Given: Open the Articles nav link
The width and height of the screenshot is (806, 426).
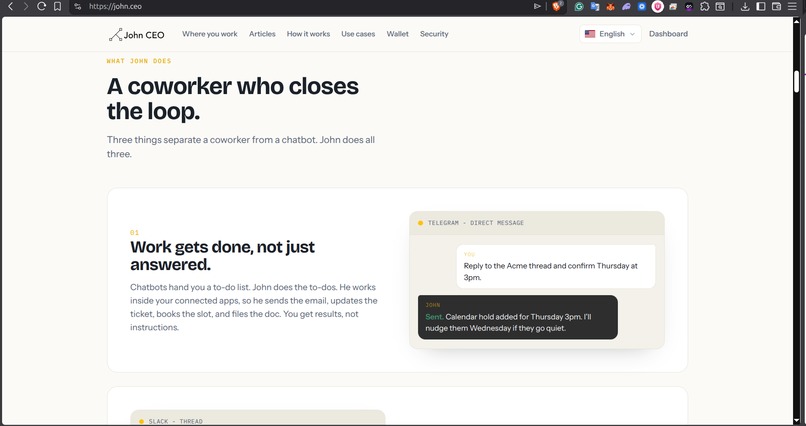Looking at the screenshot, I should point(262,34).
